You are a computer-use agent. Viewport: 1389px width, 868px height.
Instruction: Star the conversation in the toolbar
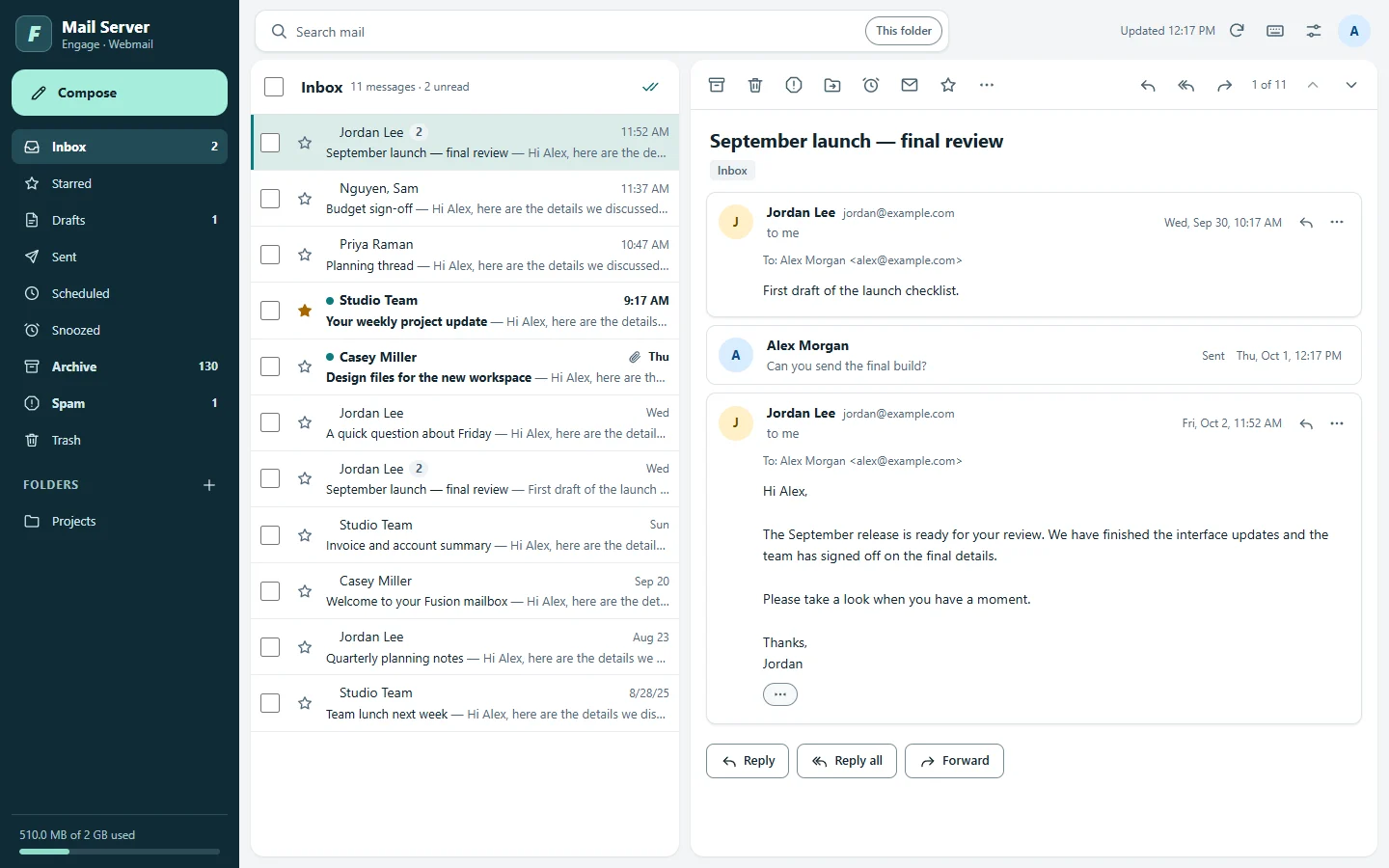[x=948, y=85]
